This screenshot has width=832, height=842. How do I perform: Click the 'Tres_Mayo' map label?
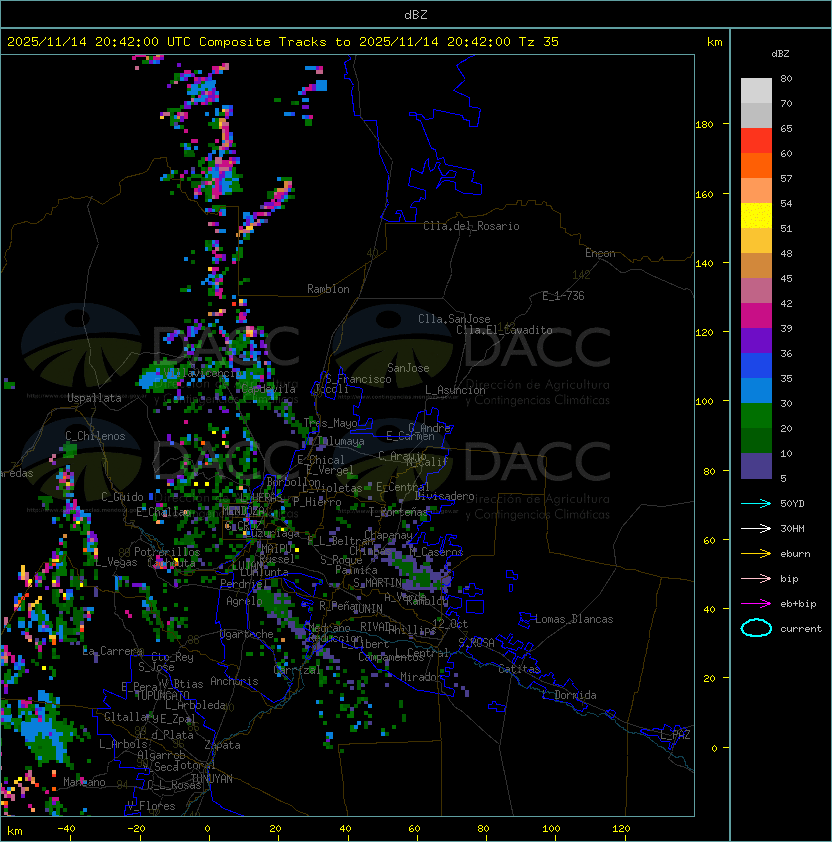(x=330, y=423)
